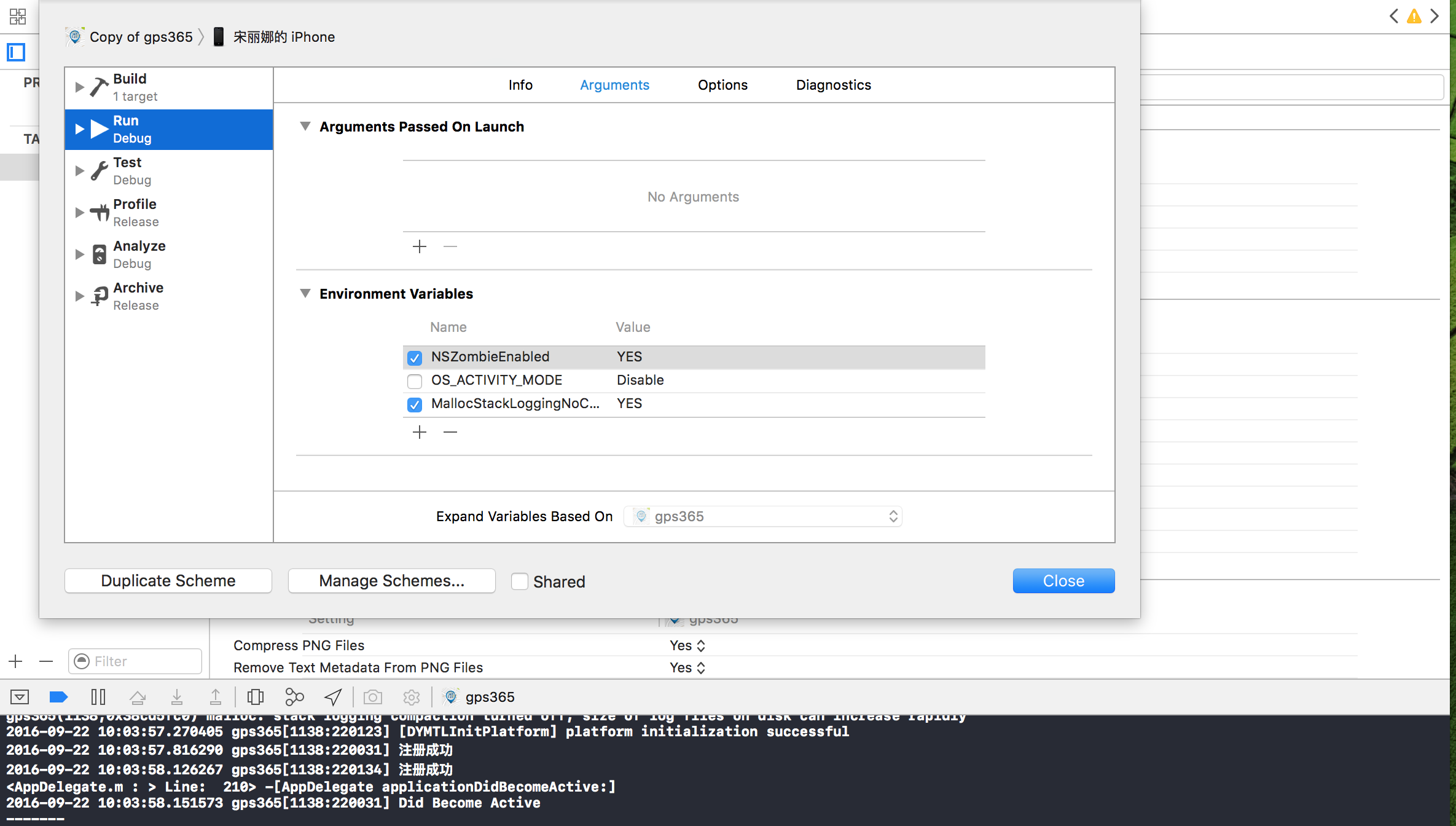1456x826 pixels.
Task: Click the step out debug icon
Action: [216, 697]
